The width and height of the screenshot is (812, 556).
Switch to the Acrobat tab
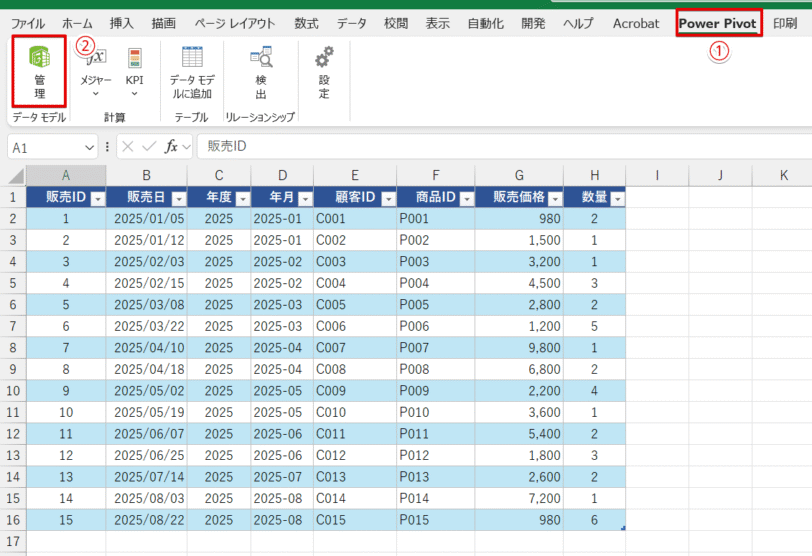[x=636, y=23]
